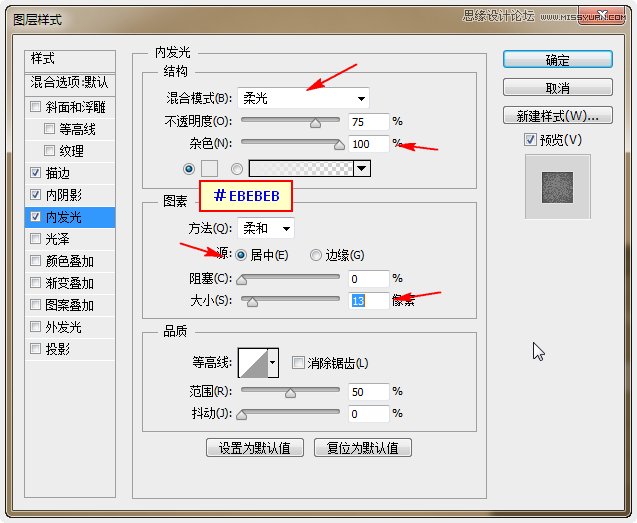
Task: Toggle the 内发光 style checkbox
Action: (36, 217)
